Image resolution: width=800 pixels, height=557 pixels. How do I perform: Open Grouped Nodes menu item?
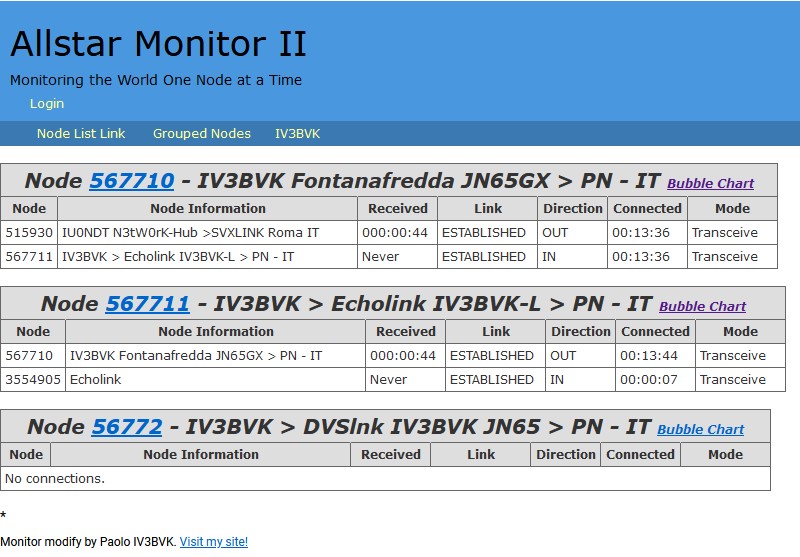(202, 134)
